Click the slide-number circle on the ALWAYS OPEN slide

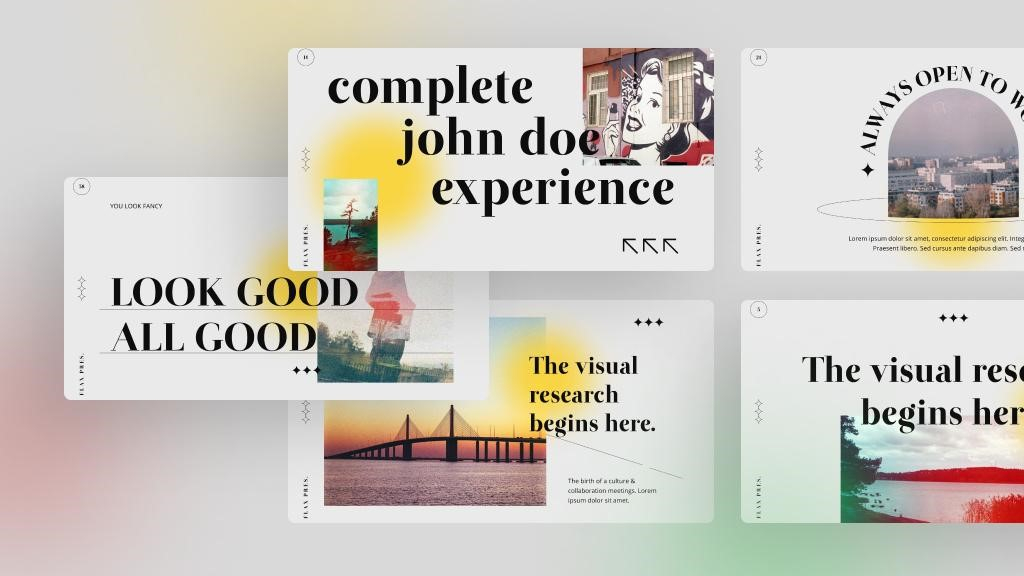[x=758, y=57]
